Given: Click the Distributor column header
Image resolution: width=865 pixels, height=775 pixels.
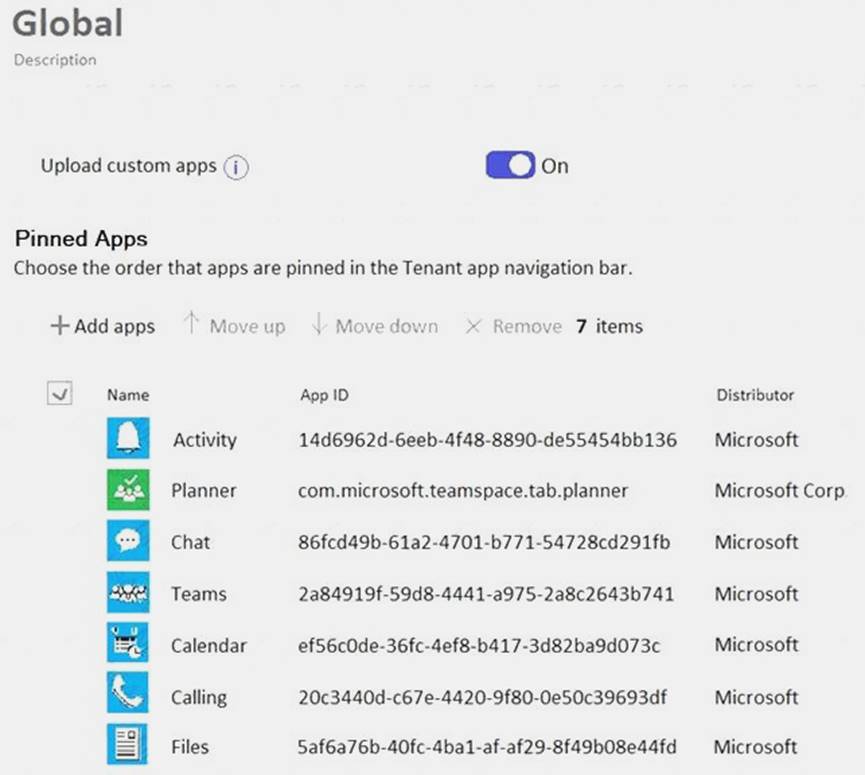Looking at the screenshot, I should (x=755, y=395).
